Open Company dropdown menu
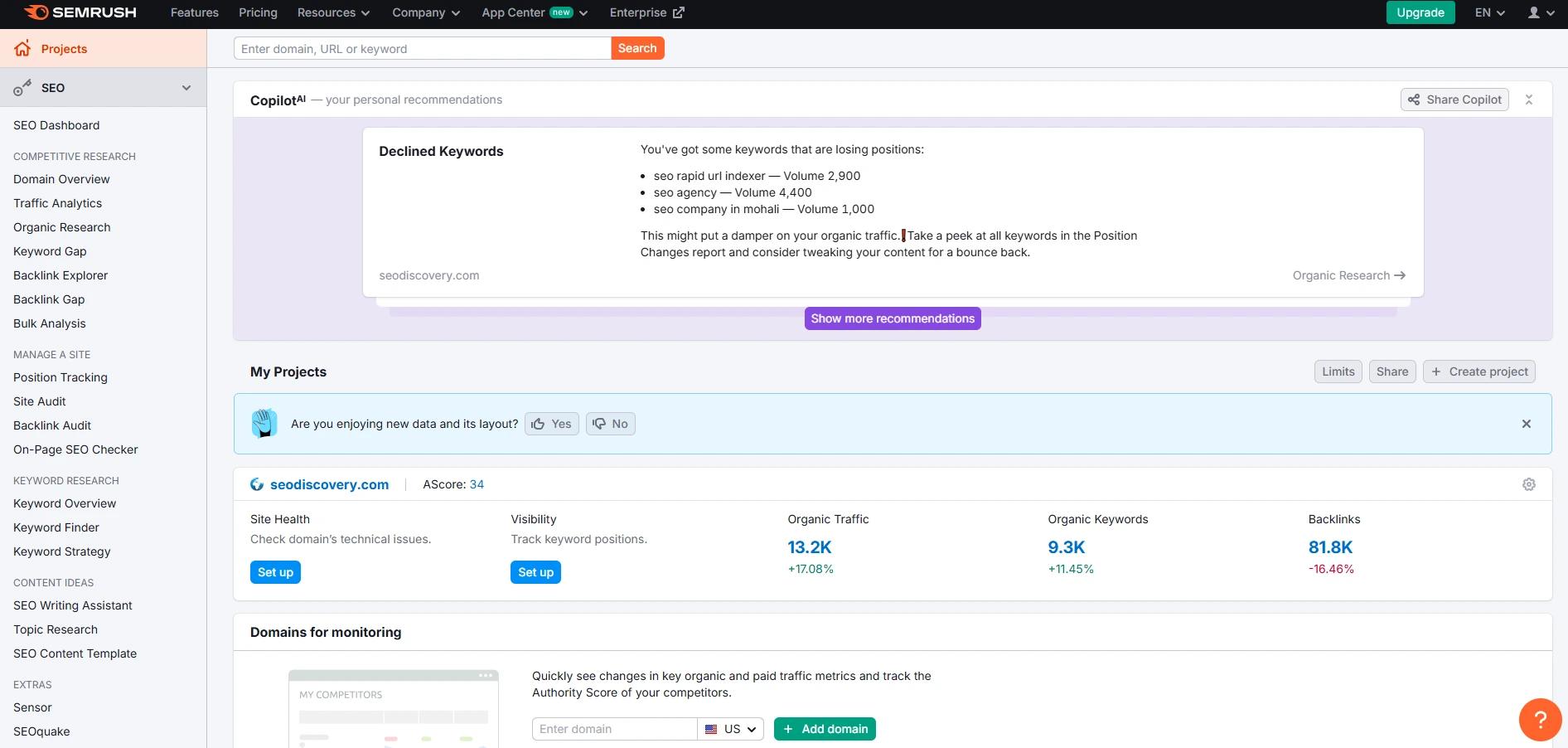 [x=426, y=12]
